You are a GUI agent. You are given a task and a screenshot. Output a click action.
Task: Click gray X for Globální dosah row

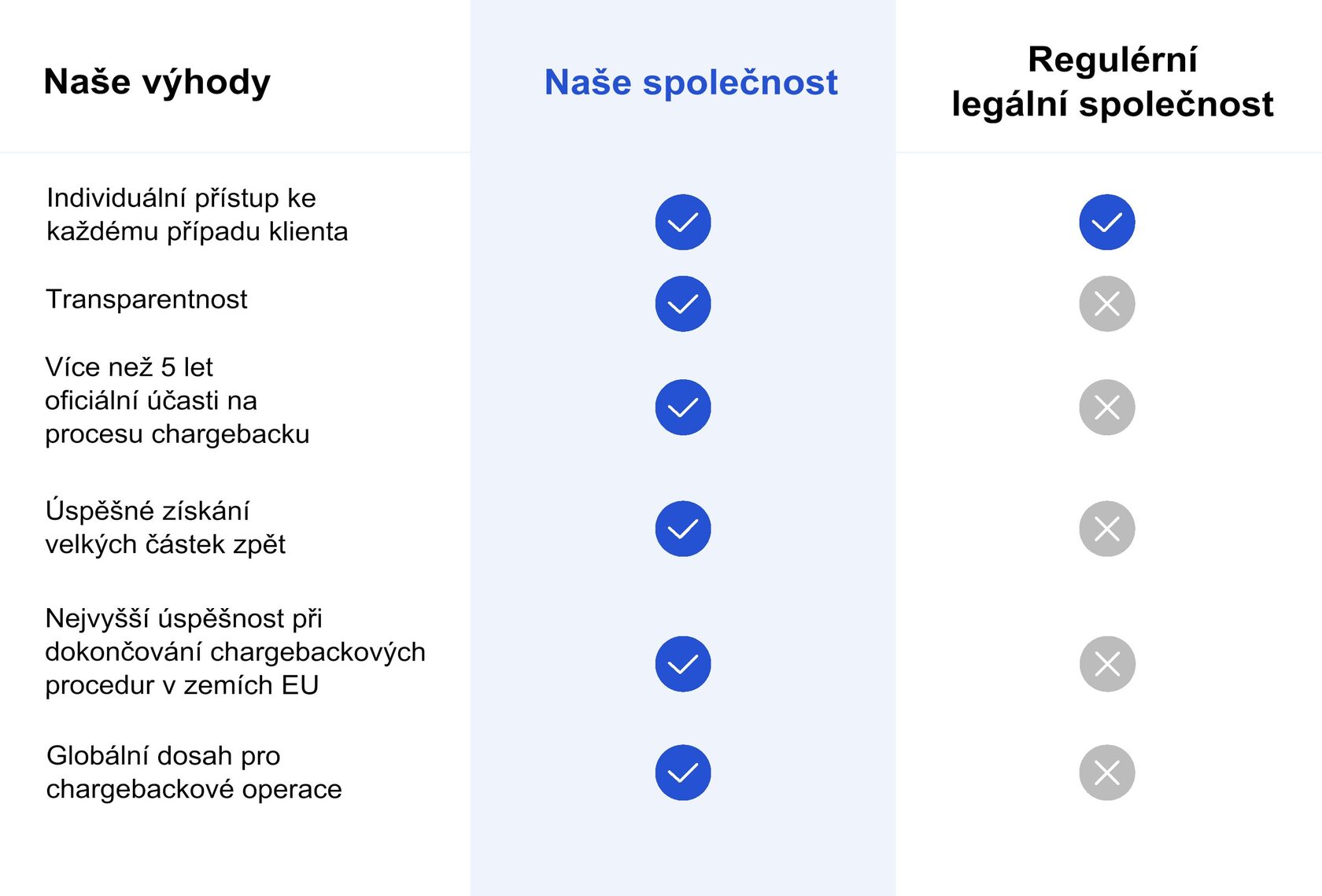1106,772
